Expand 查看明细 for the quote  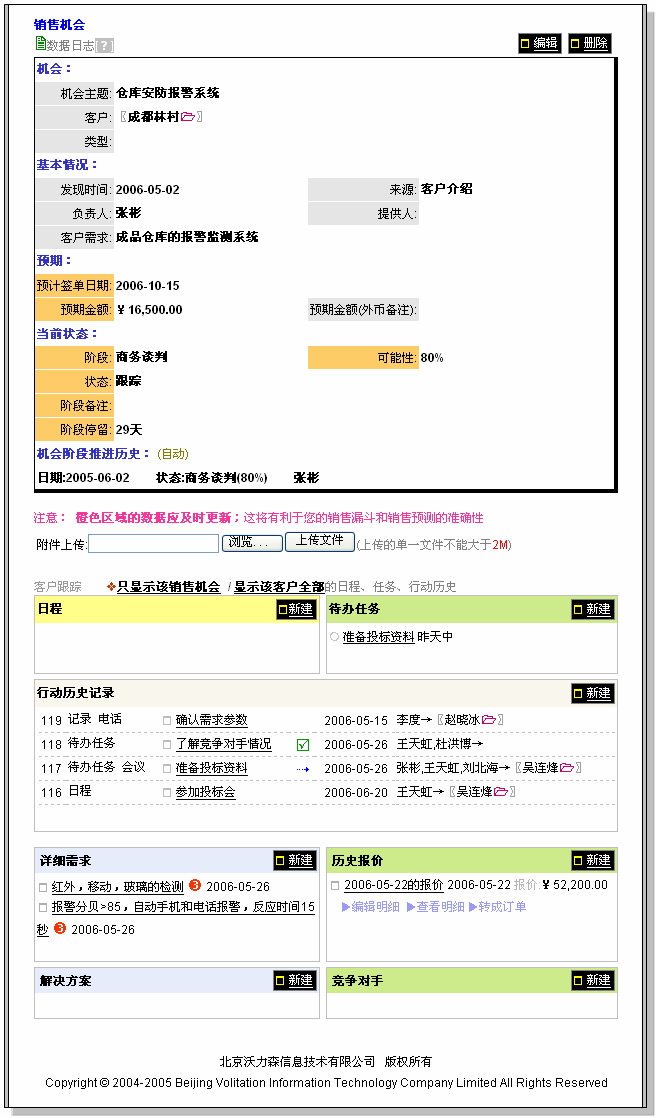click(x=435, y=907)
